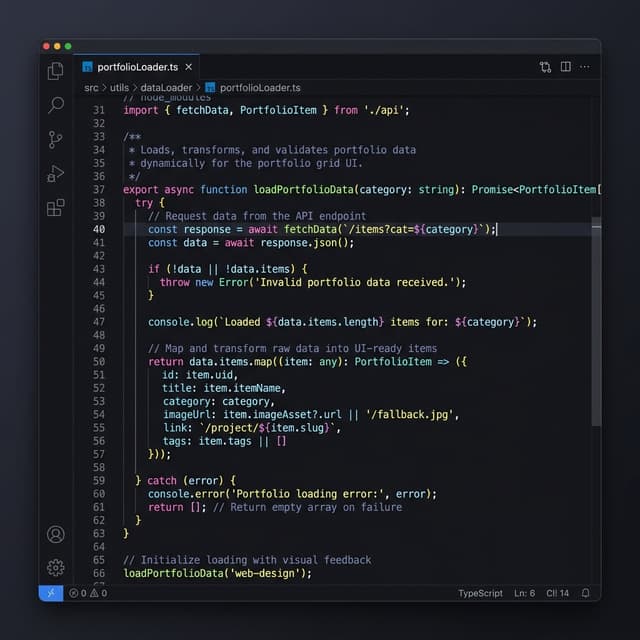Show the errors and warnings count

tap(88, 593)
